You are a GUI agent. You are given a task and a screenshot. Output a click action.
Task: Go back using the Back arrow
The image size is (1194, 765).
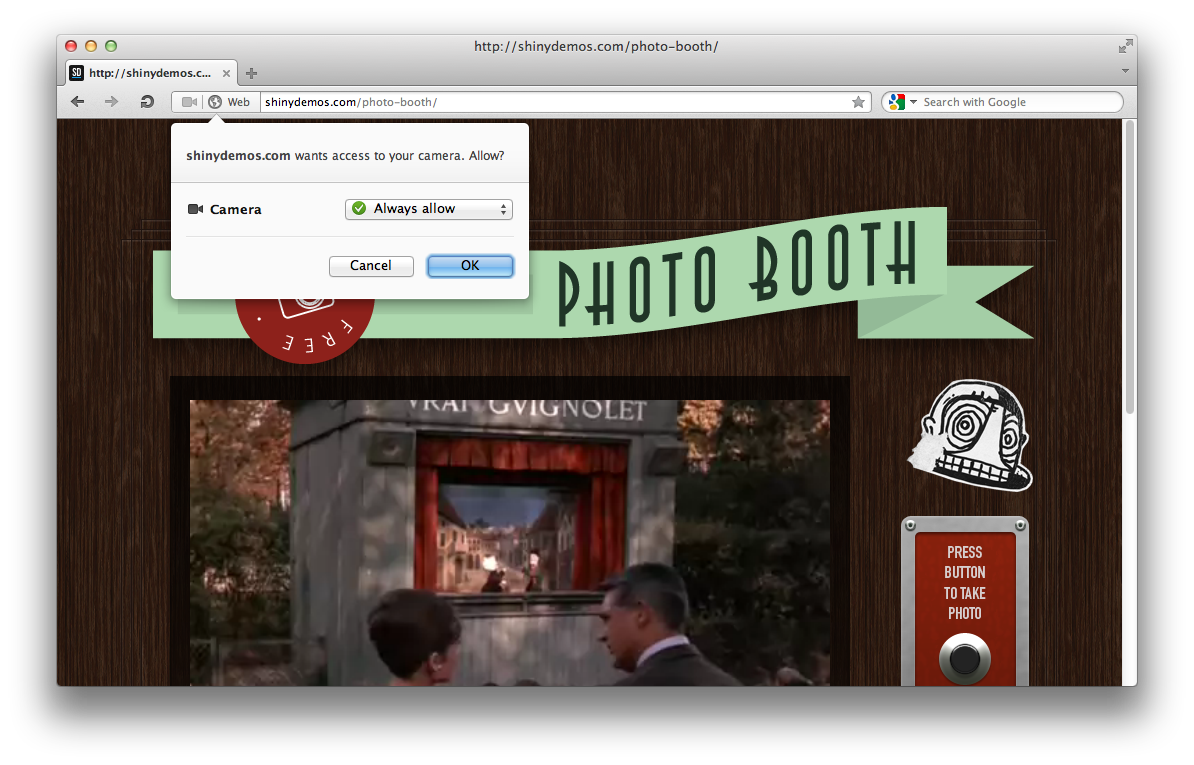pos(78,102)
